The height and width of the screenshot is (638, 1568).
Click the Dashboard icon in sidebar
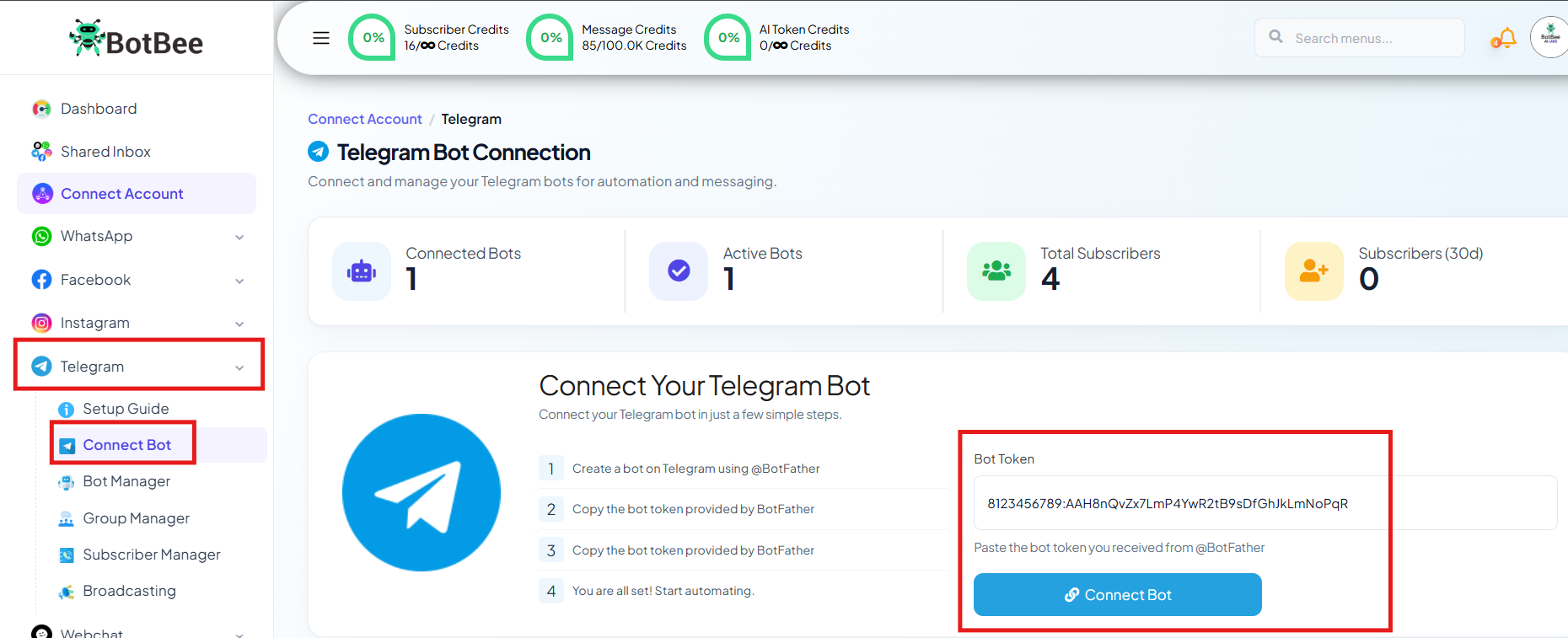point(41,109)
